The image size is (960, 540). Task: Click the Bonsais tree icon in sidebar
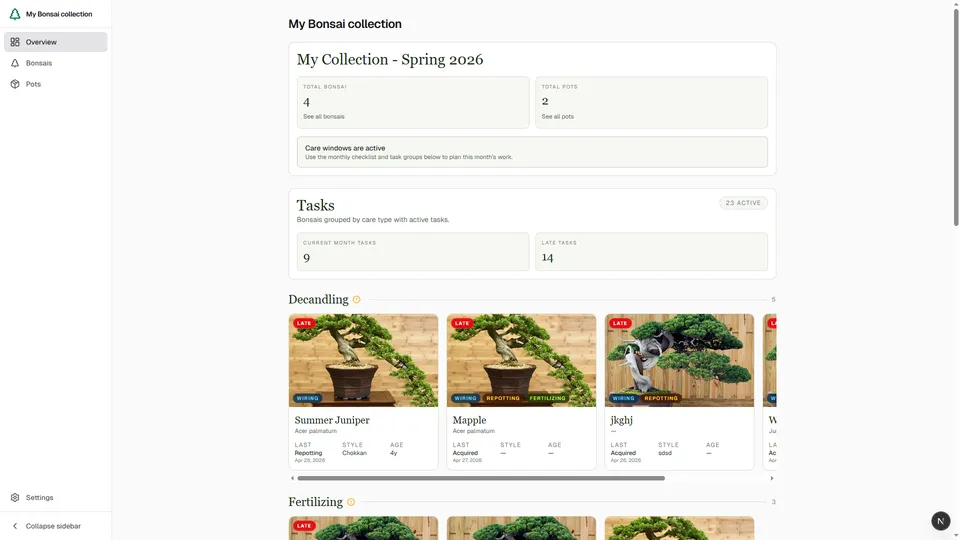(x=15, y=63)
